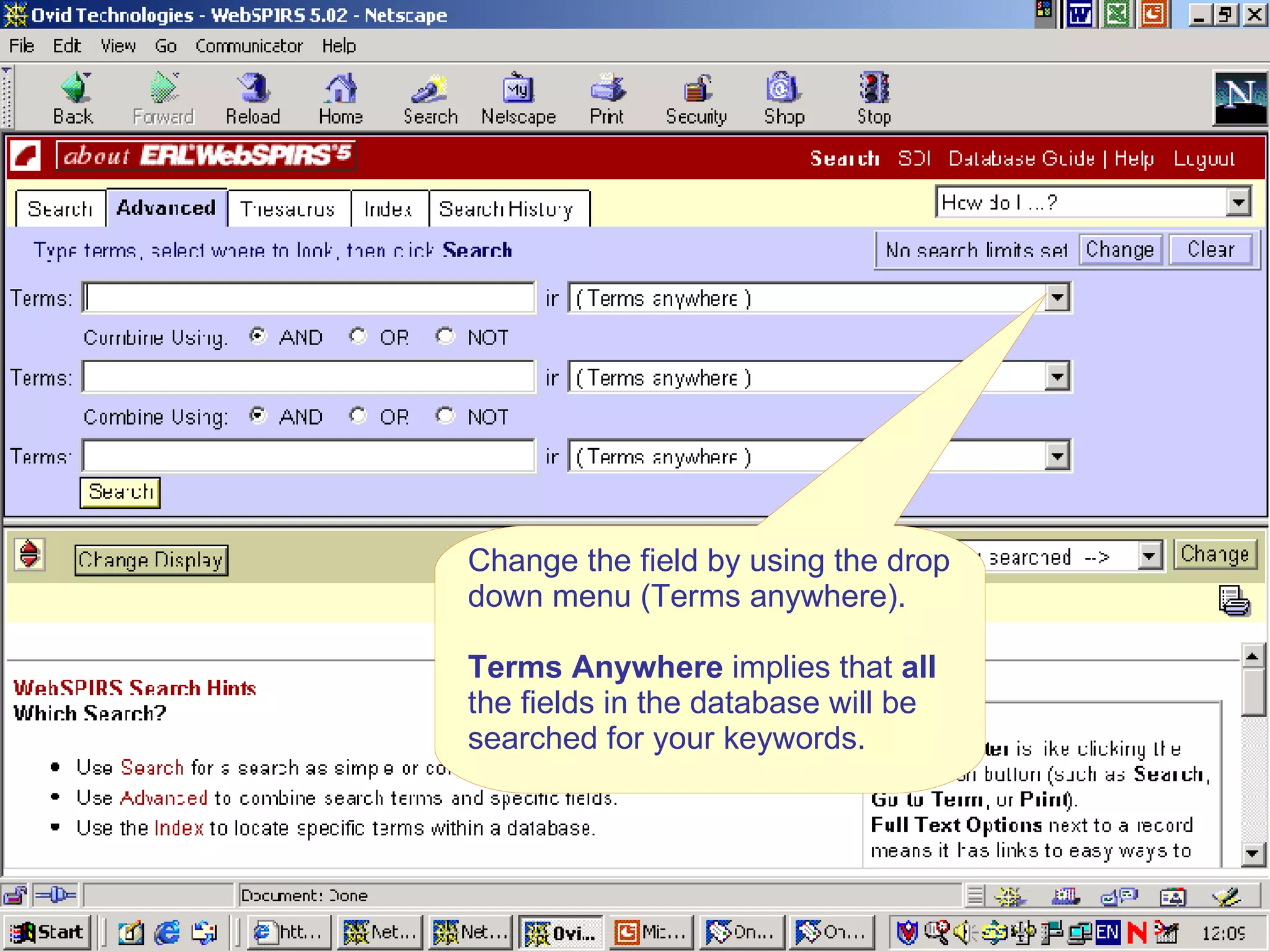
Task: Click the Clear limits button
Action: pos(1210,250)
